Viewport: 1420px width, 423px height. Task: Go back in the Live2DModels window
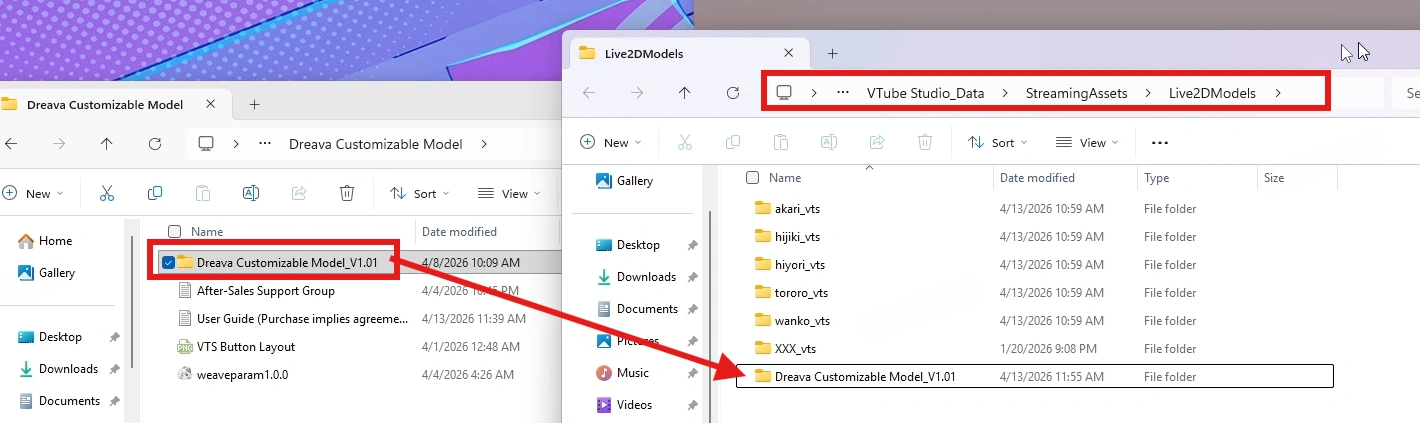click(x=589, y=93)
